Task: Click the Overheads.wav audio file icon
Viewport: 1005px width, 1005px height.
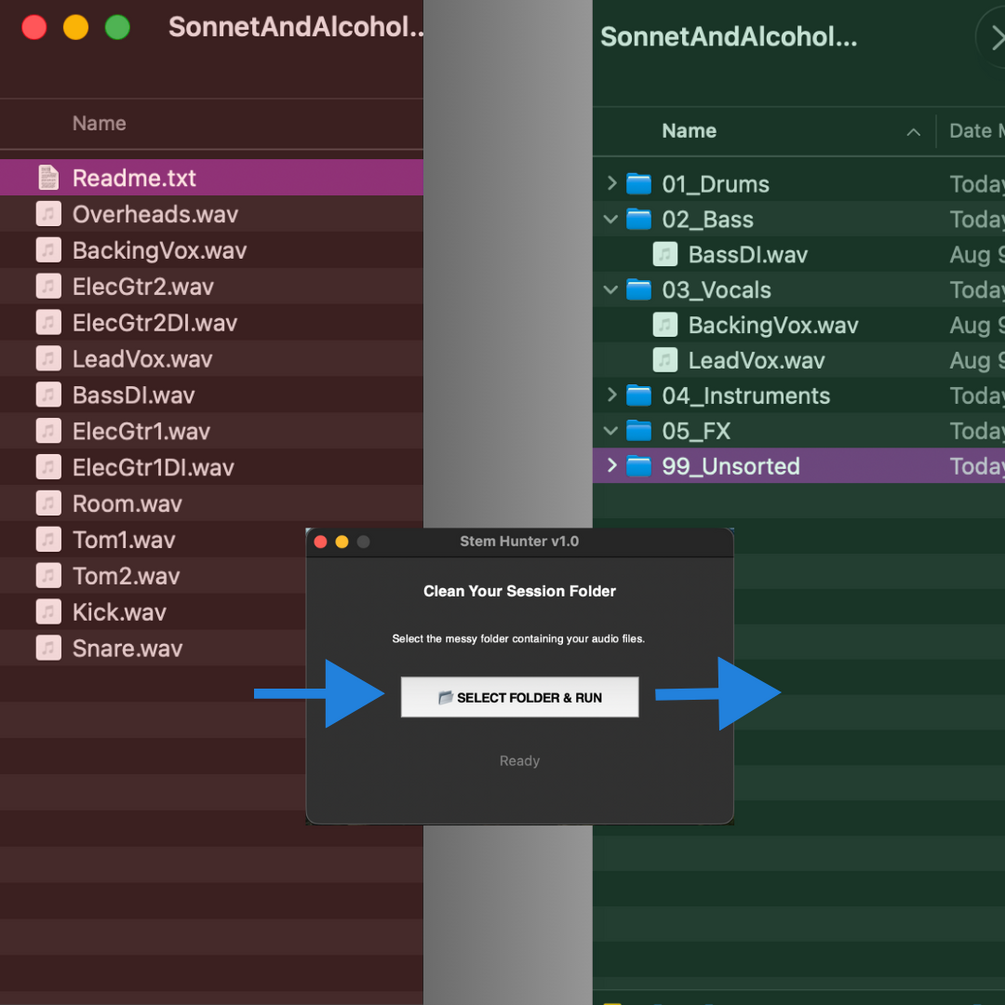Action: [48, 214]
